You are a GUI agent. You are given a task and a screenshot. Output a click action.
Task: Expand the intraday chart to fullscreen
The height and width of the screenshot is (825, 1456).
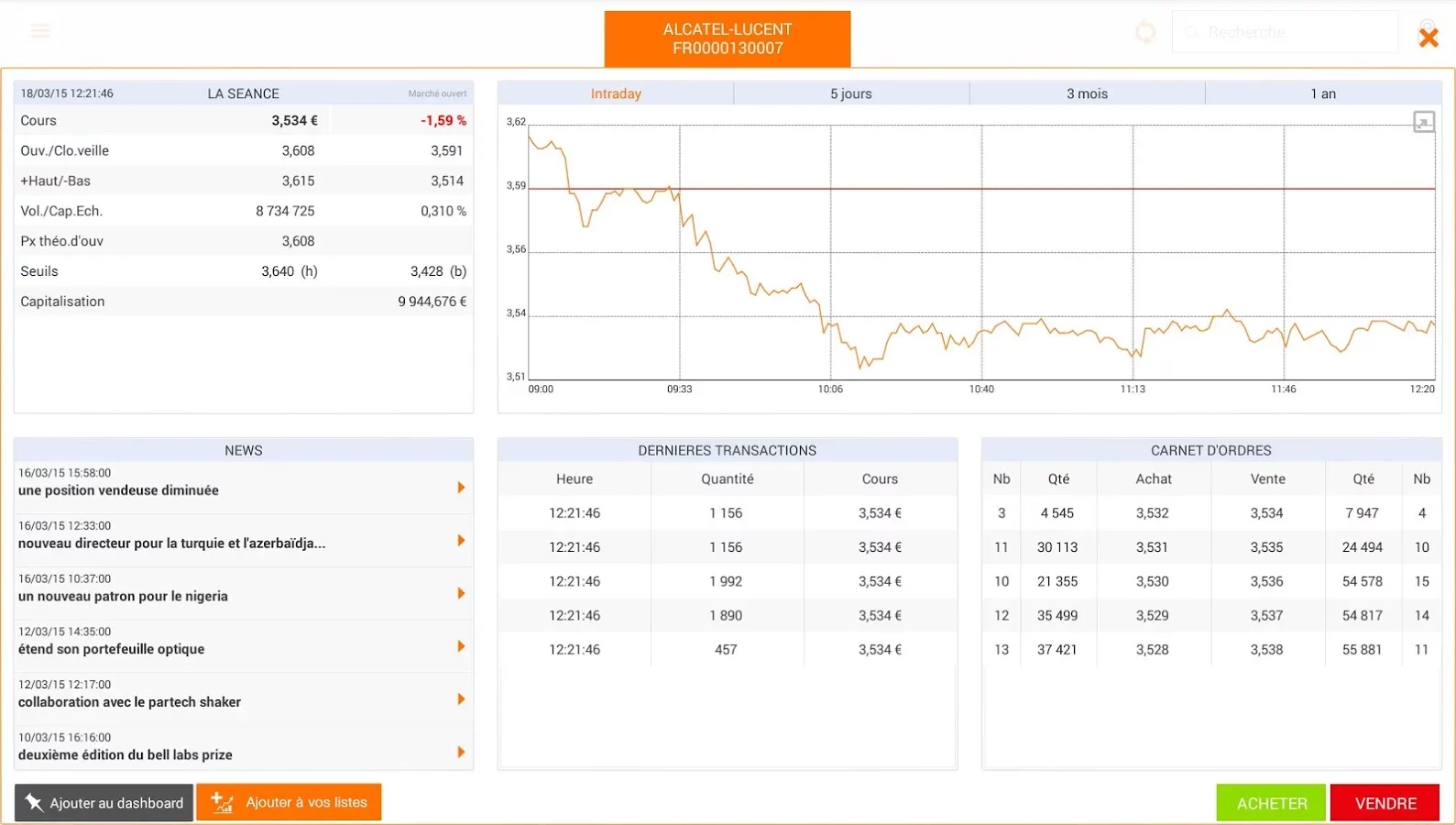click(x=1424, y=121)
